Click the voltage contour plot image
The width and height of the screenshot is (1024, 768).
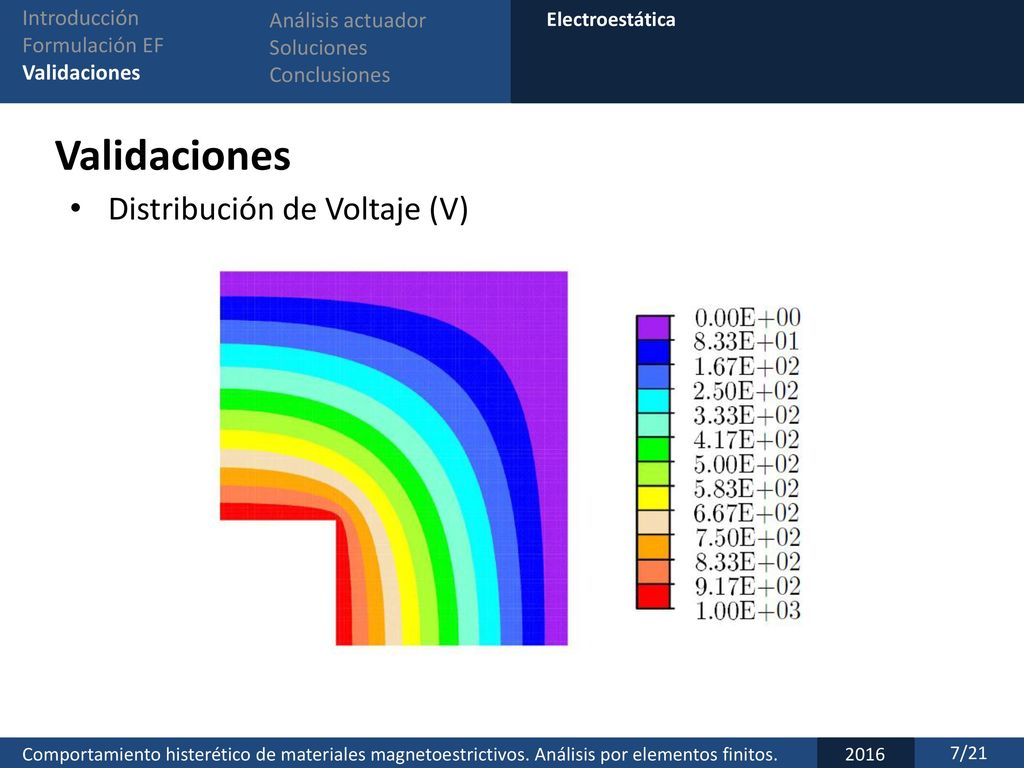pos(394,458)
